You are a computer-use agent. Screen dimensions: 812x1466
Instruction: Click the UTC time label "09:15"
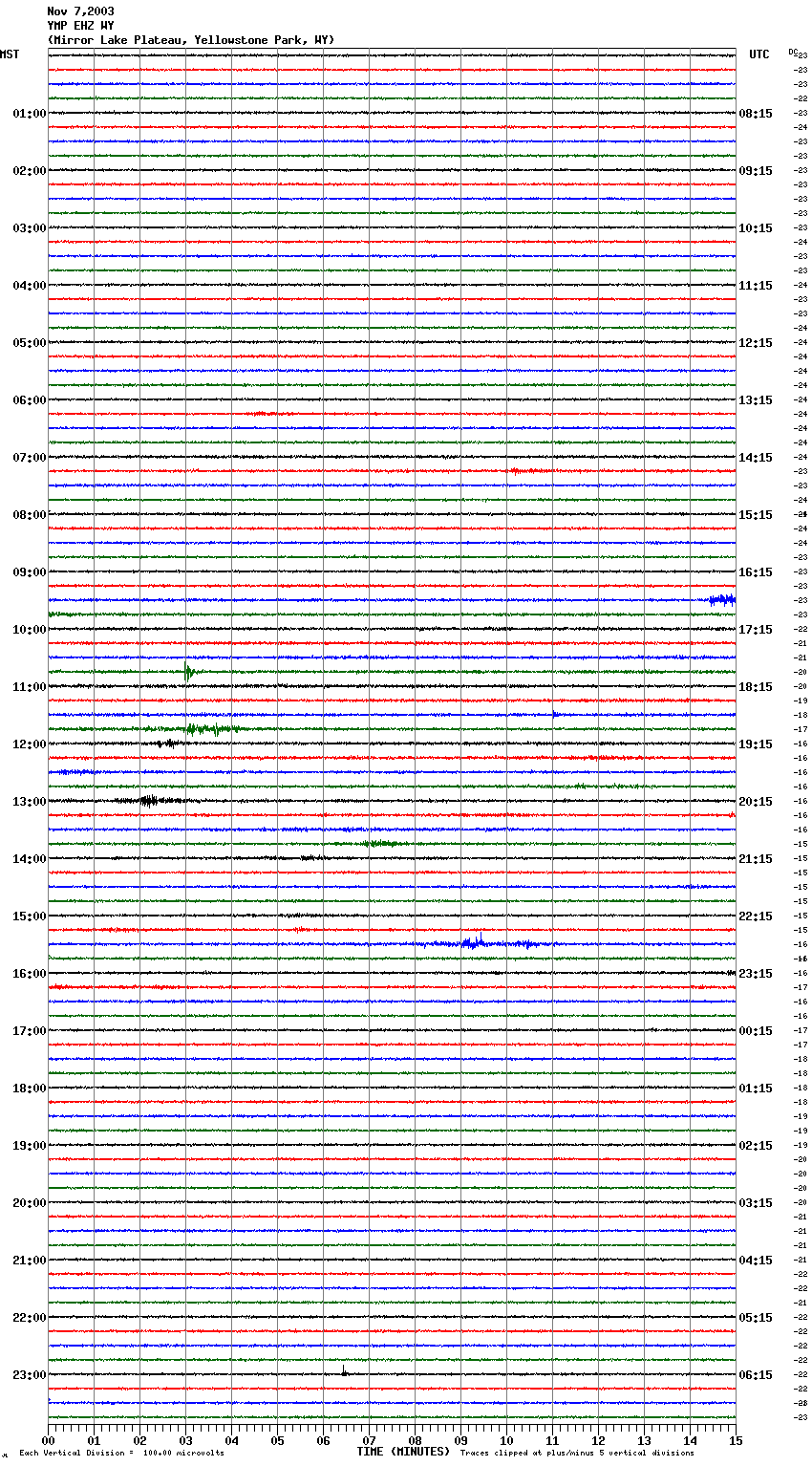point(756,171)
